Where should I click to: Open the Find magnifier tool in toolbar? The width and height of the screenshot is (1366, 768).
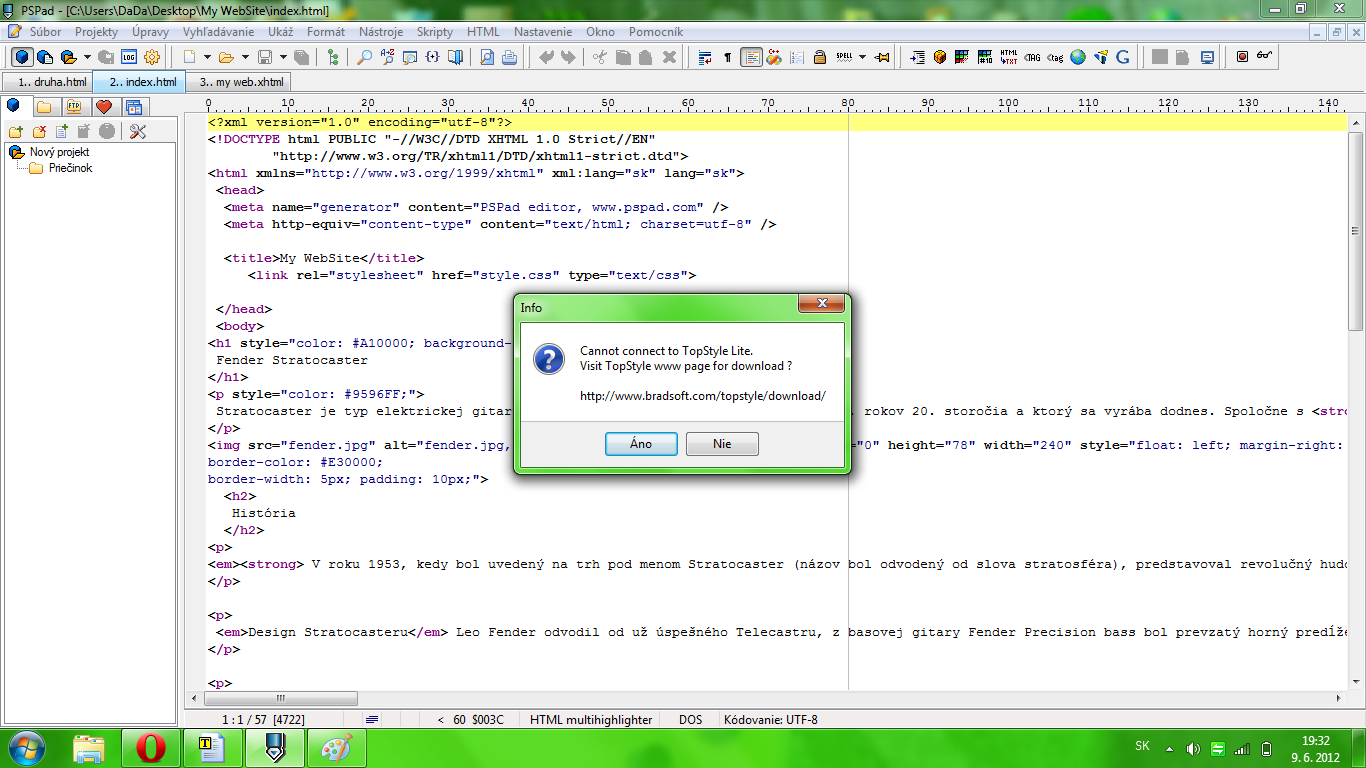point(365,57)
